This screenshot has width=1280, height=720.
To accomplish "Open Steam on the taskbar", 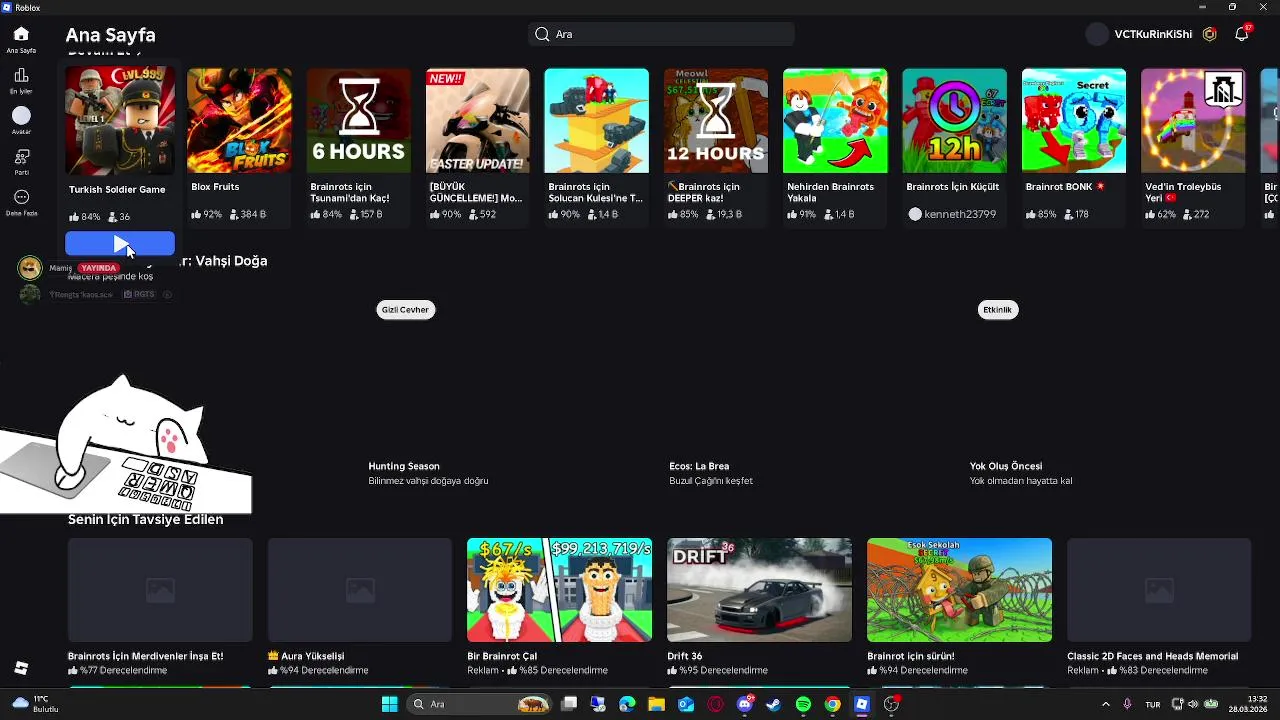I will (x=773, y=704).
